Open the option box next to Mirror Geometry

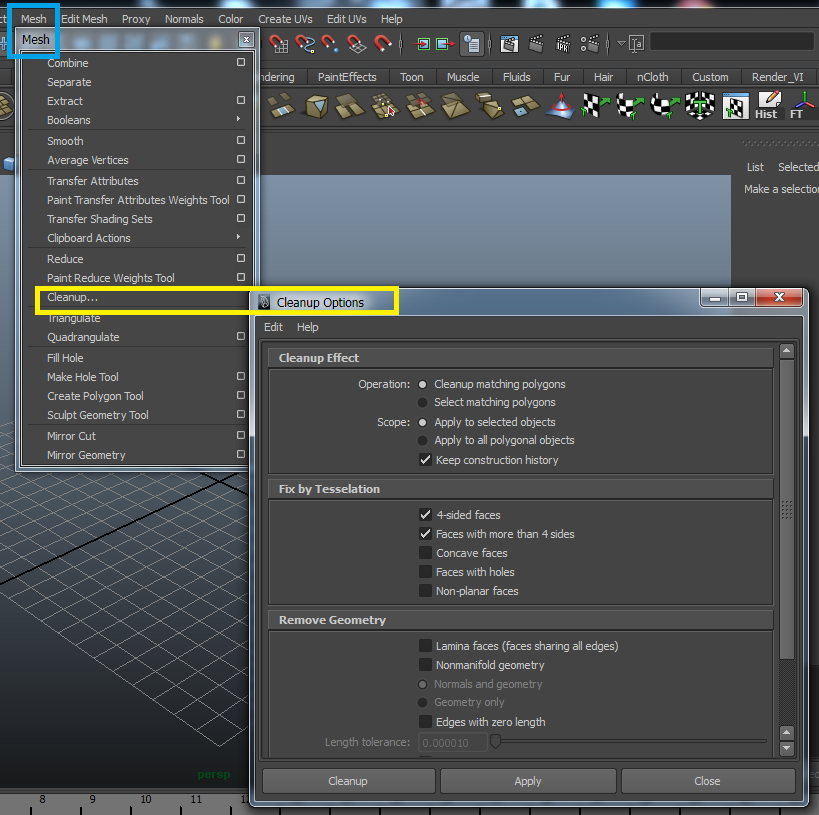[241, 454]
